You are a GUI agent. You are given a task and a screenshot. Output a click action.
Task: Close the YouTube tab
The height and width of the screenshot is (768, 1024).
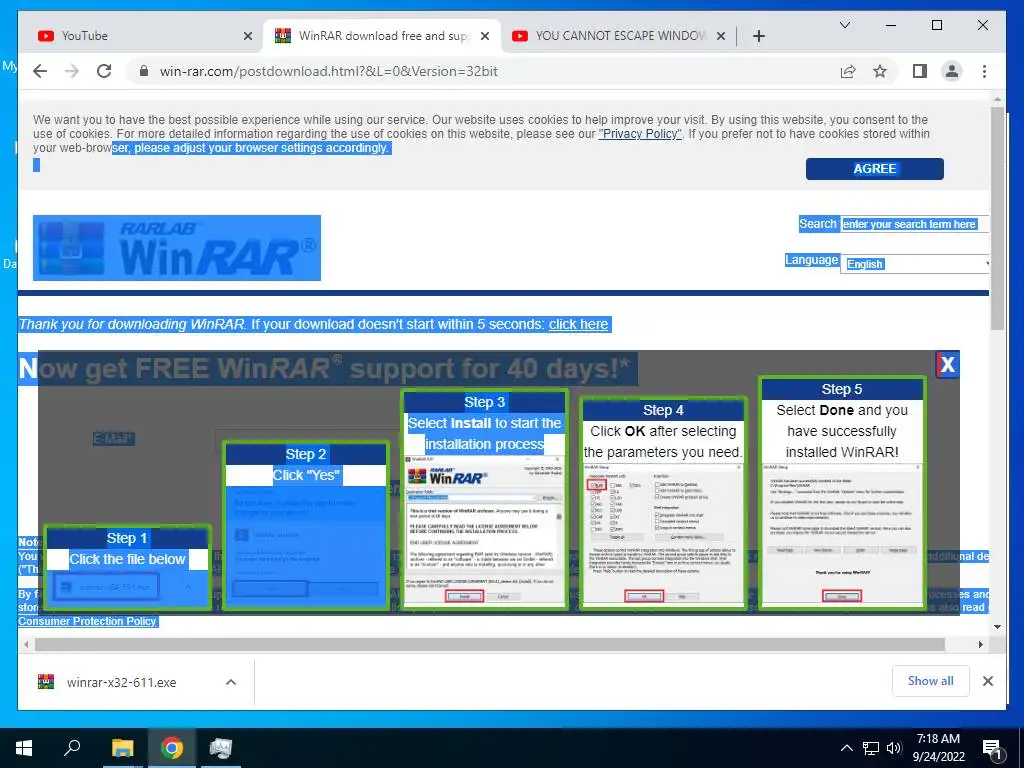pos(248,36)
